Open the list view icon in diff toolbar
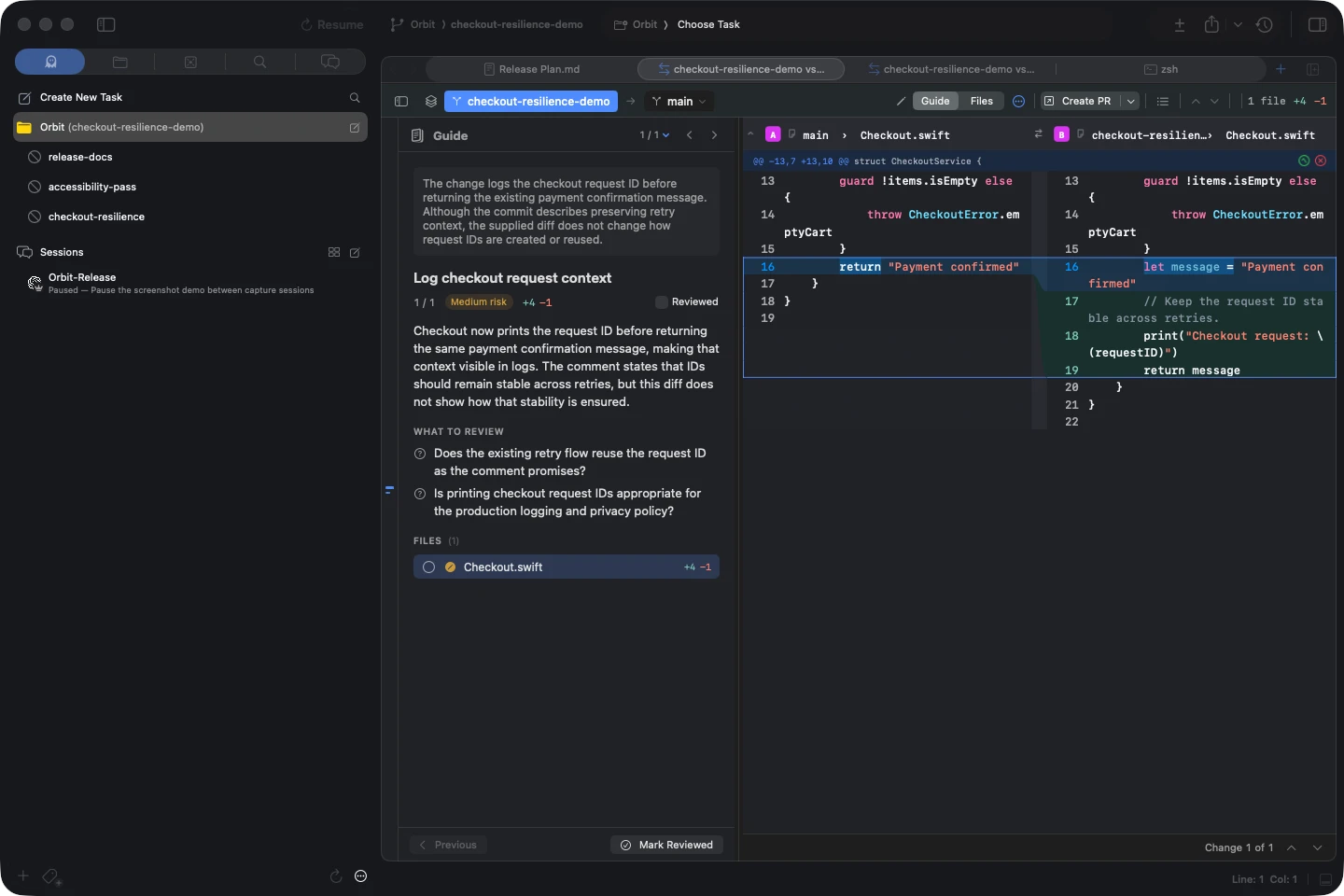Image resolution: width=1344 pixels, height=896 pixels. tap(1163, 101)
